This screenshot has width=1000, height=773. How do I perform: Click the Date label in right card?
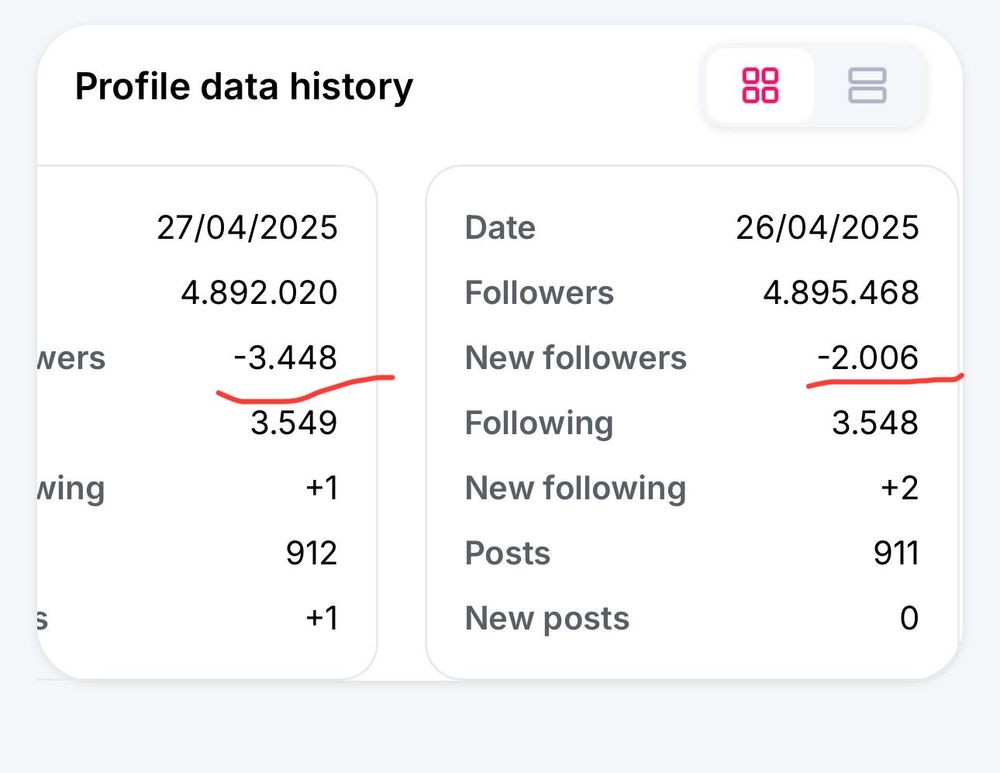click(x=500, y=228)
